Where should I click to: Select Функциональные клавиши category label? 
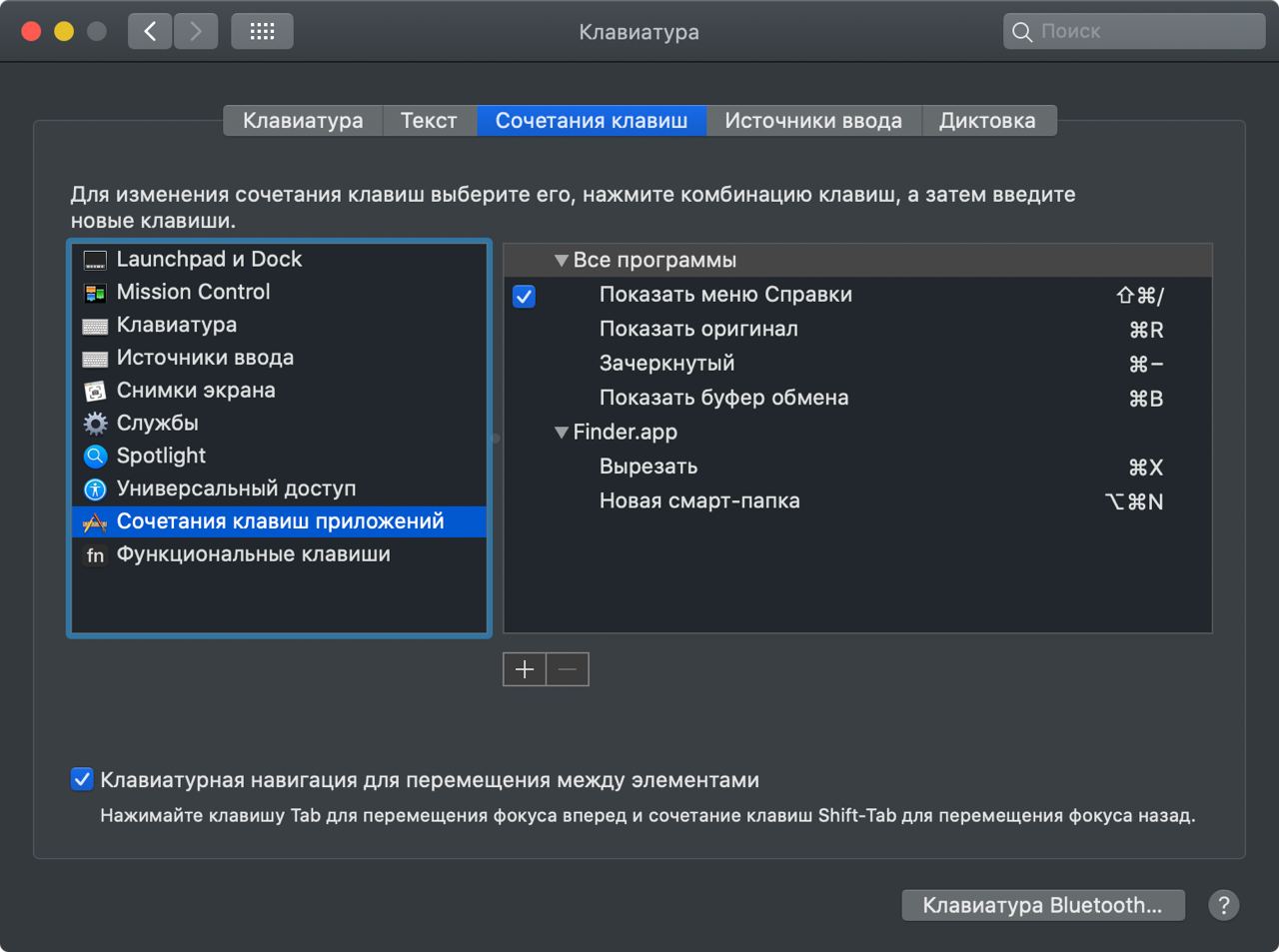coord(254,554)
